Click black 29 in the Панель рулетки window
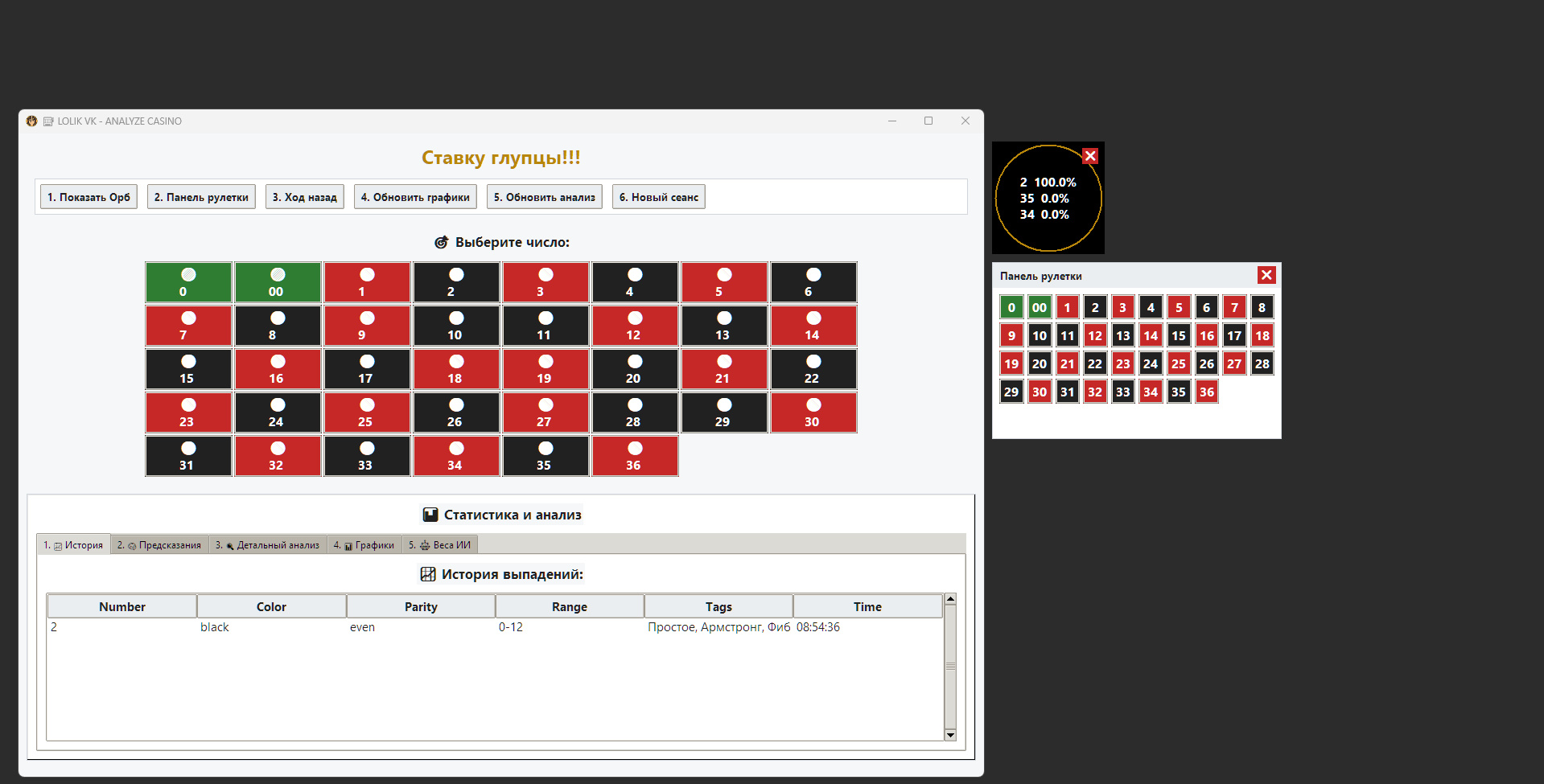Screen dimensions: 1544x784 click(x=1011, y=392)
